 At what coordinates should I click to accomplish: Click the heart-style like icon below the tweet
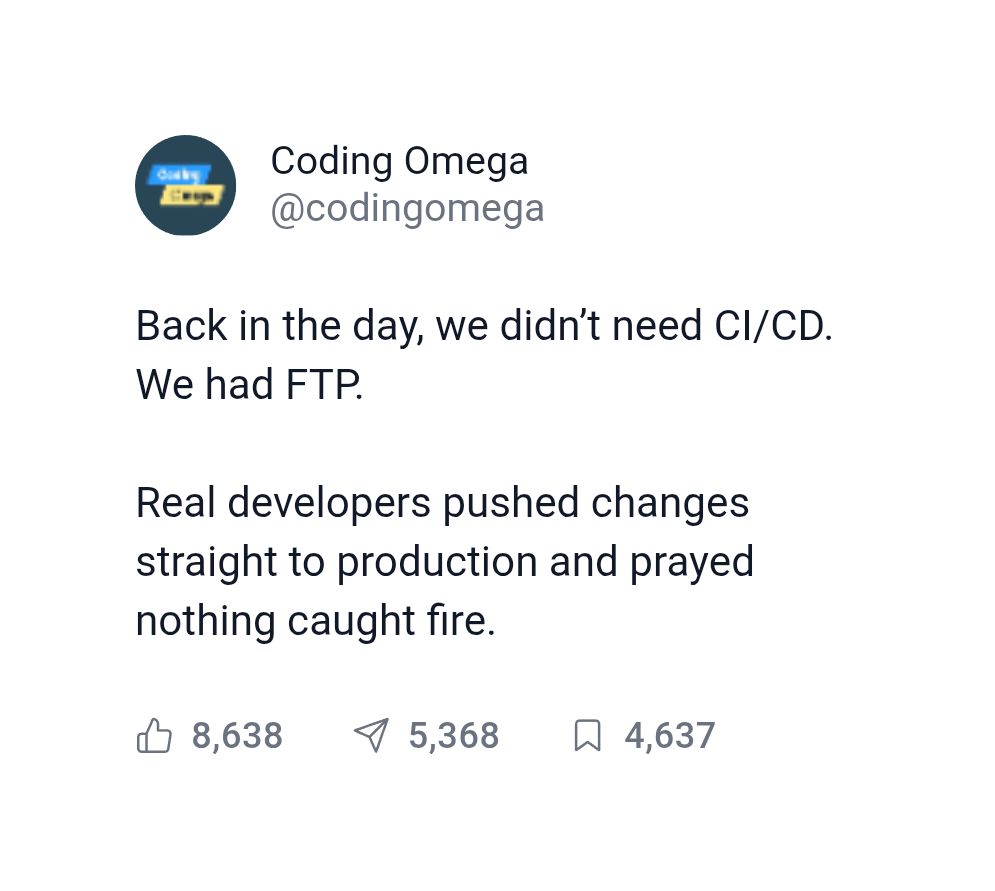point(154,735)
